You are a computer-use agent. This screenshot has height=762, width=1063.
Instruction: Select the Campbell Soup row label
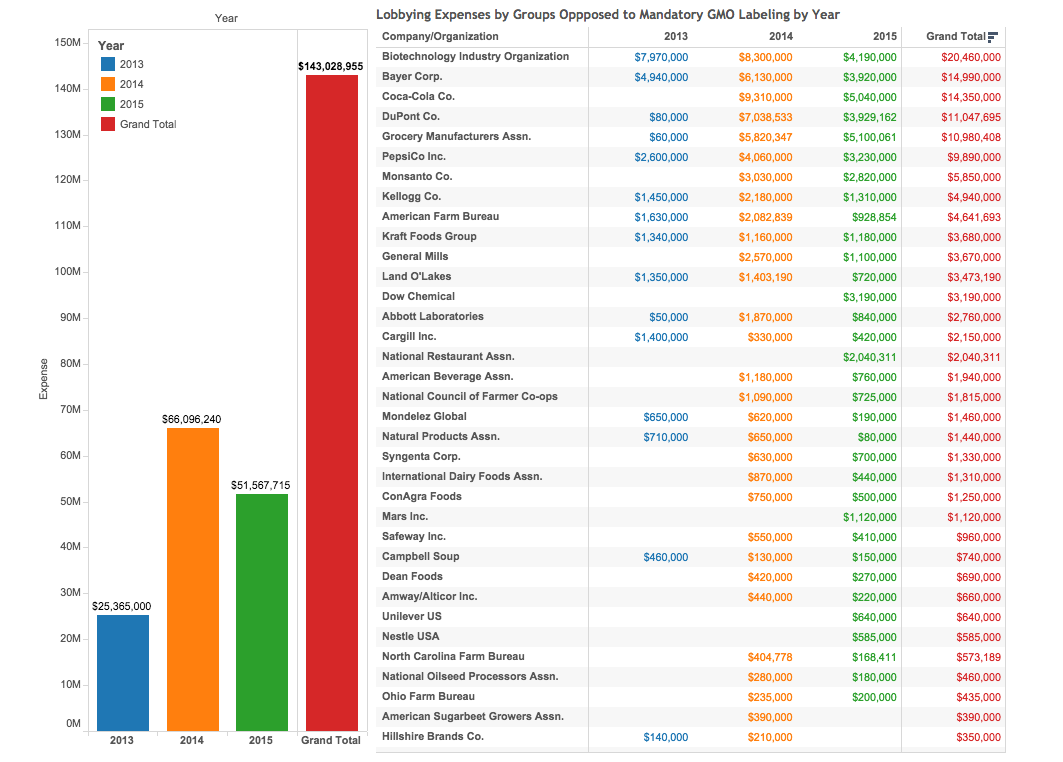[x=420, y=557]
